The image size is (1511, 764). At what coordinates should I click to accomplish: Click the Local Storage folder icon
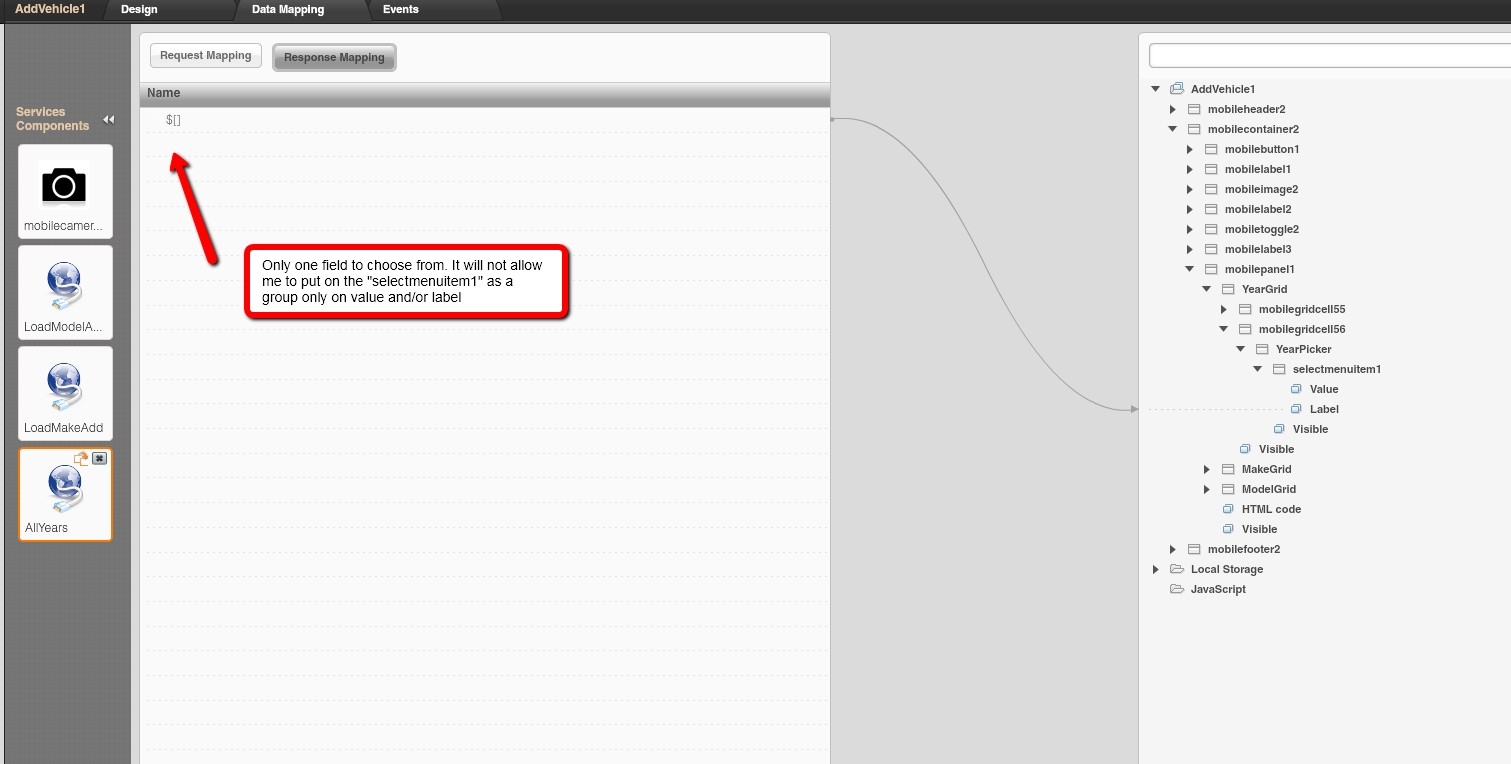1177,569
